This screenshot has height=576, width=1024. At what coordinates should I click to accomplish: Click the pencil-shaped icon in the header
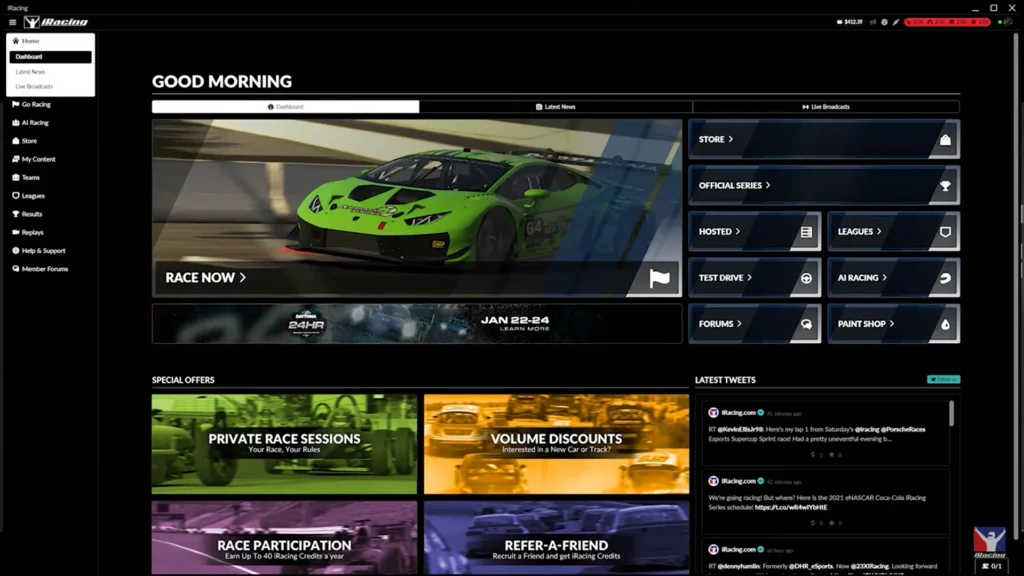pos(896,22)
